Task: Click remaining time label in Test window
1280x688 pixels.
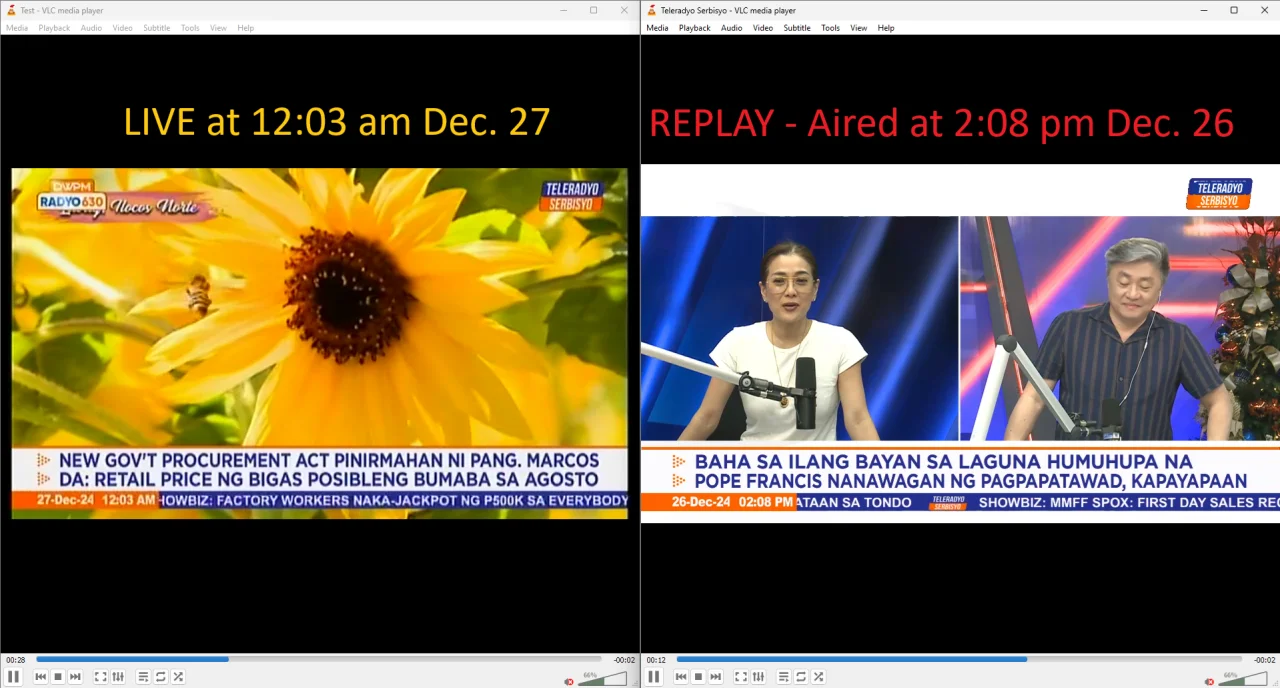Action: (624, 660)
